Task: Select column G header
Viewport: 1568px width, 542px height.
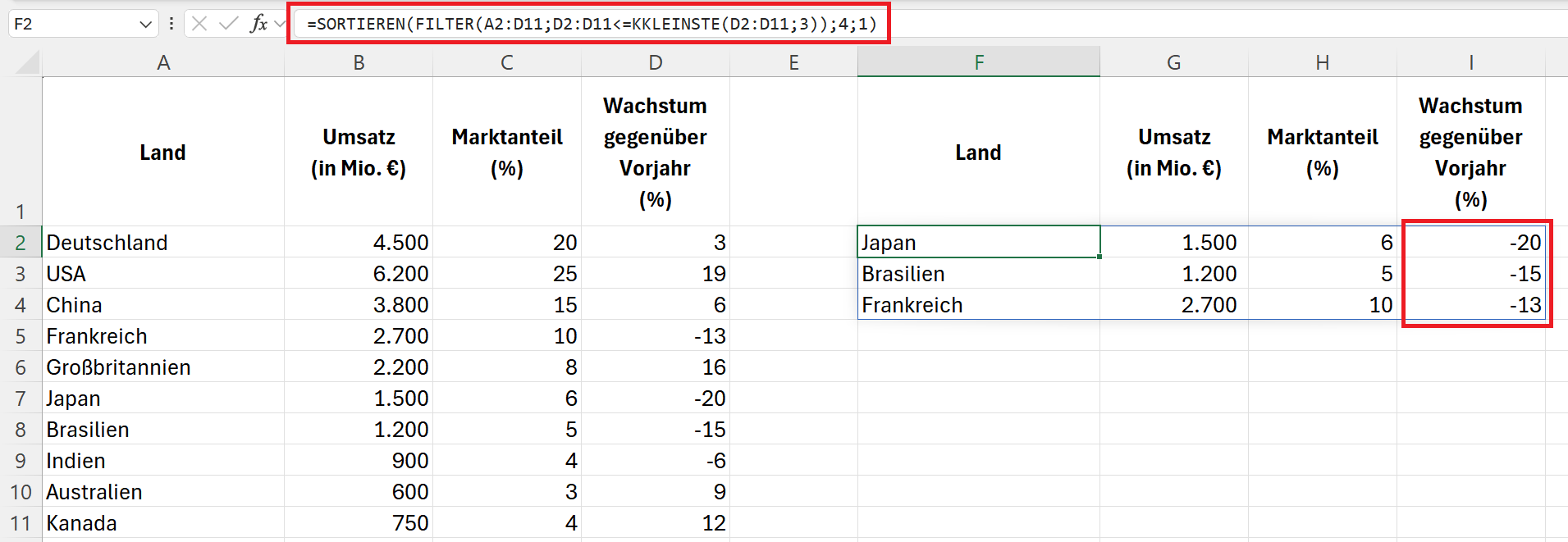Action: coord(1174,62)
